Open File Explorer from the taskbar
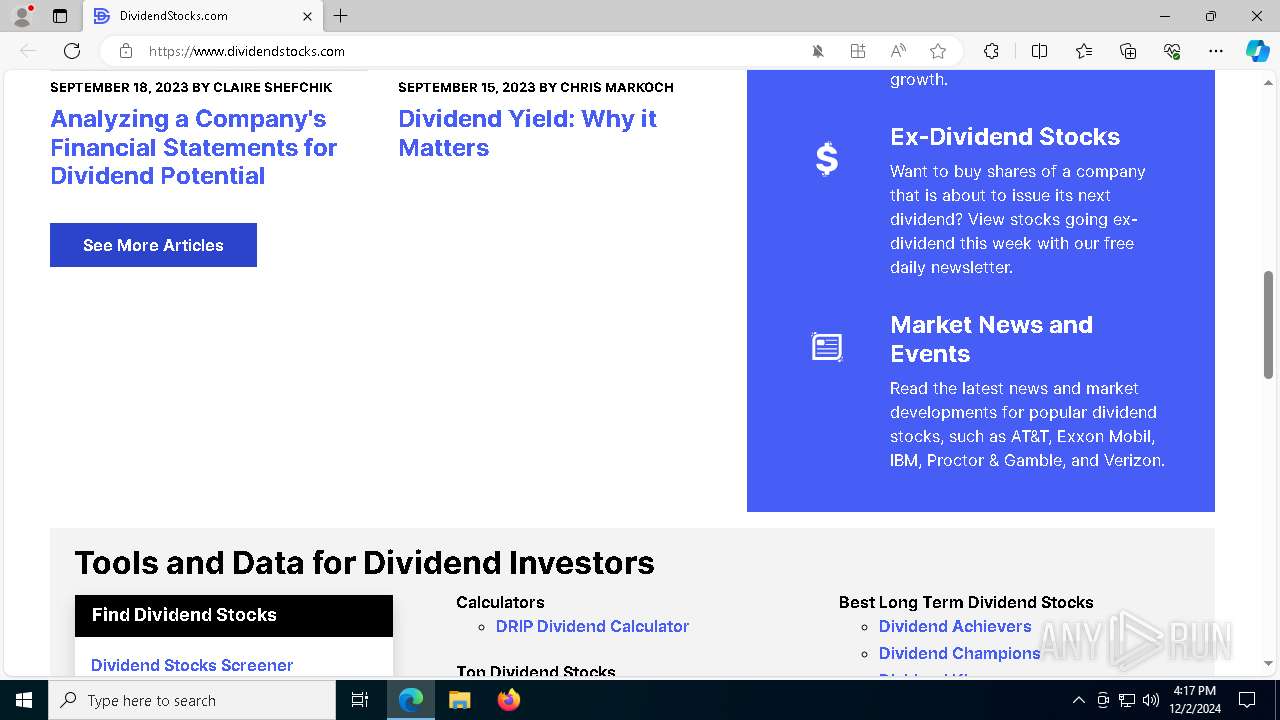 tap(460, 700)
